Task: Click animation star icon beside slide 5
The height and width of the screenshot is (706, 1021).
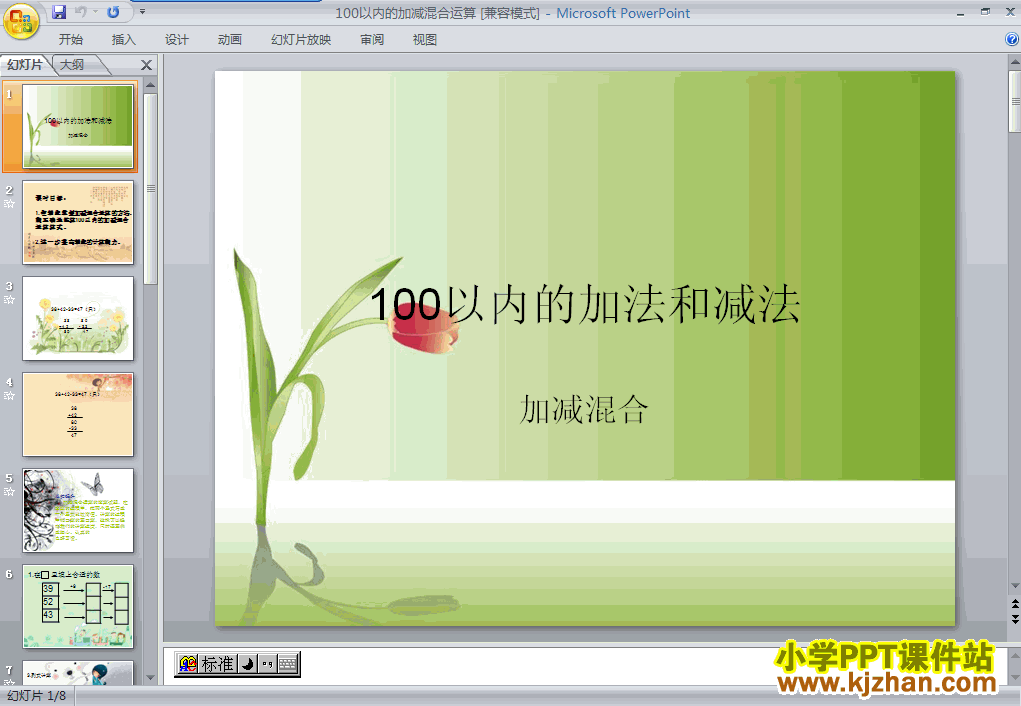Action: [9, 492]
